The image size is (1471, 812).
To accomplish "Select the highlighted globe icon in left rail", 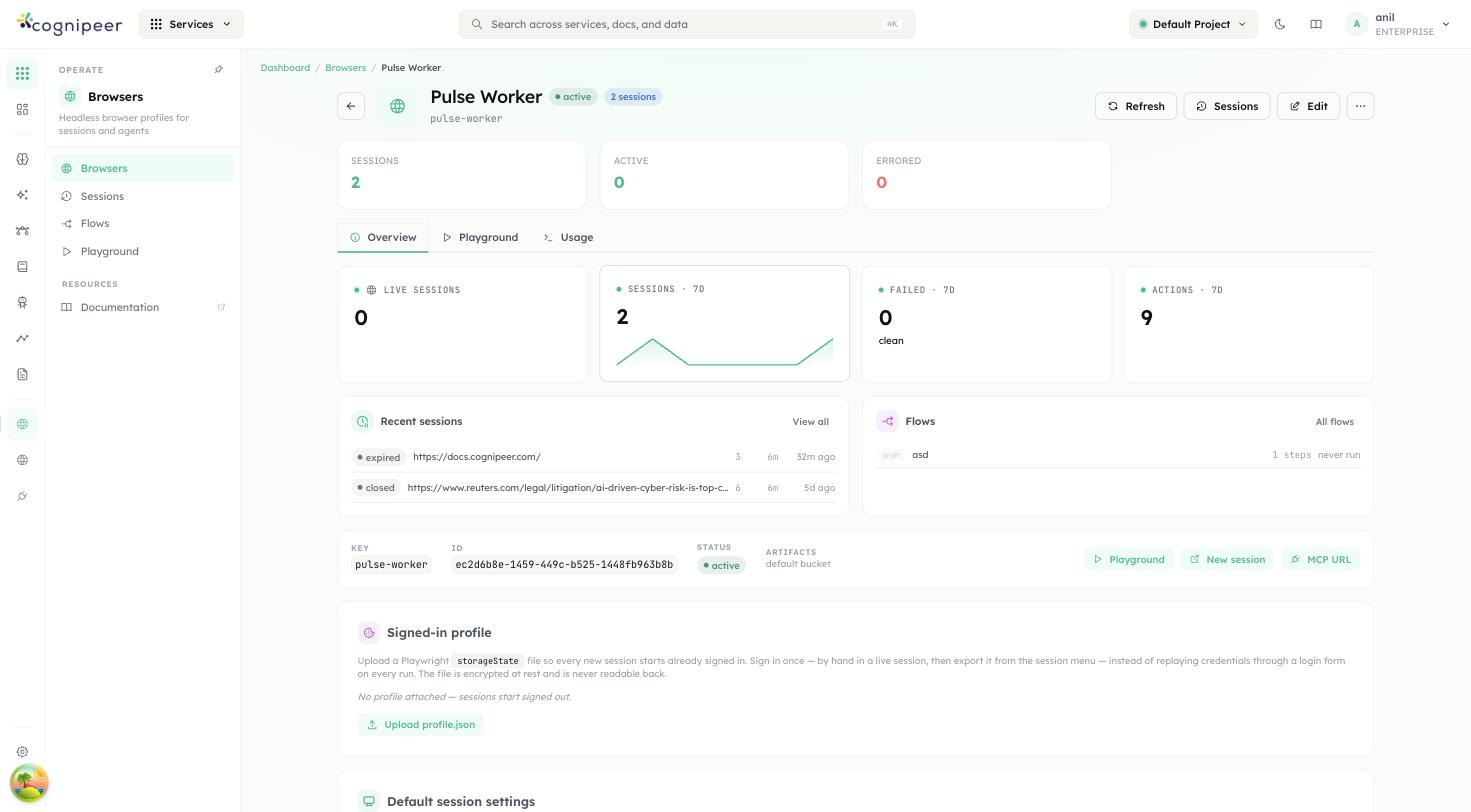I will pos(22,424).
